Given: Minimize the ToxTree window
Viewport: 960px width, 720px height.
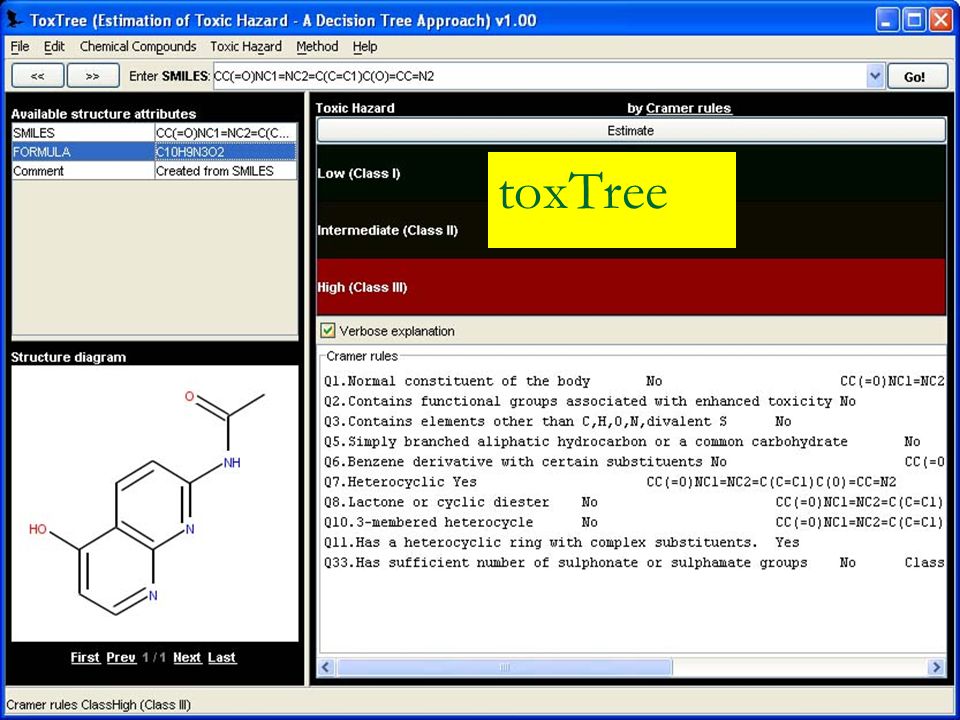Looking at the screenshot, I should click(x=887, y=20).
